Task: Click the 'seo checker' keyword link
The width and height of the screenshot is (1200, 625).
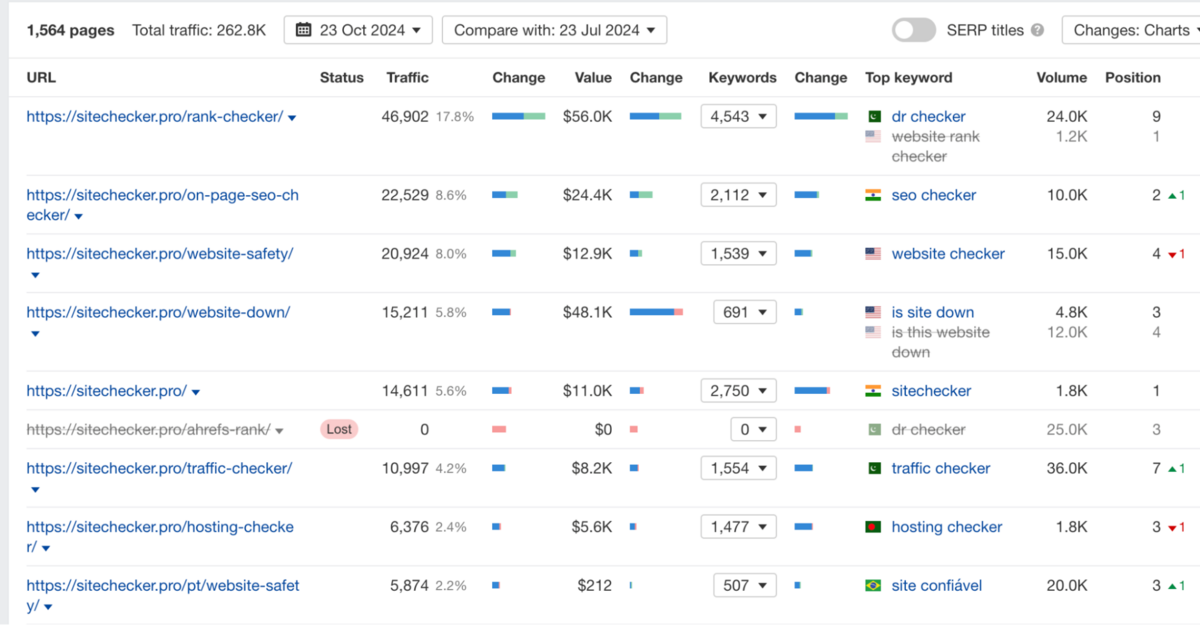Action: click(x=933, y=195)
